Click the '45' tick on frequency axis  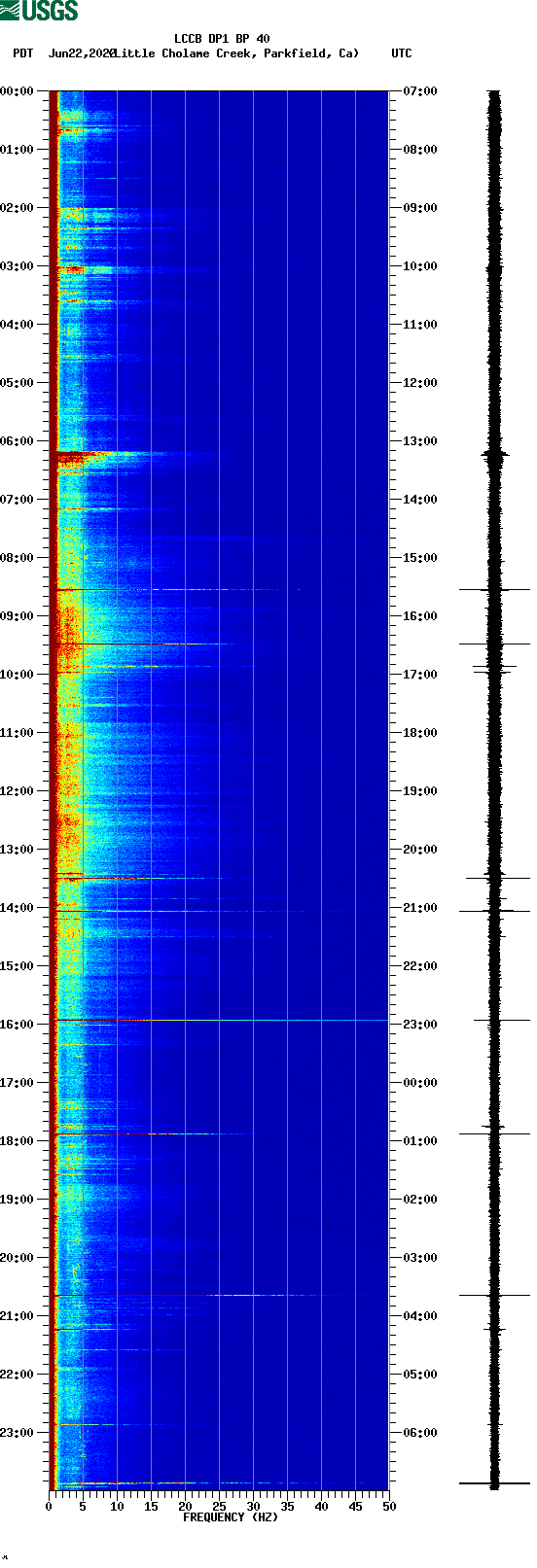tap(355, 1507)
